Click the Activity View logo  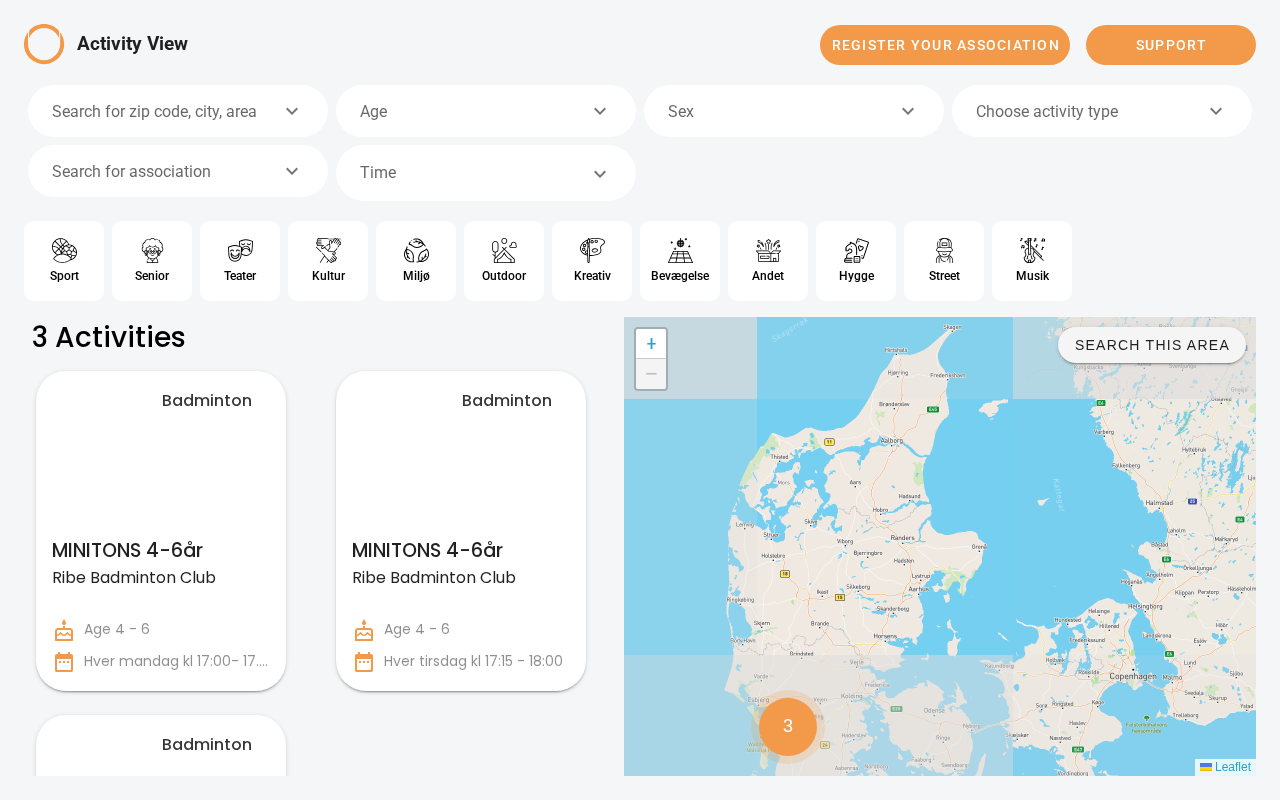tap(44, 44)
